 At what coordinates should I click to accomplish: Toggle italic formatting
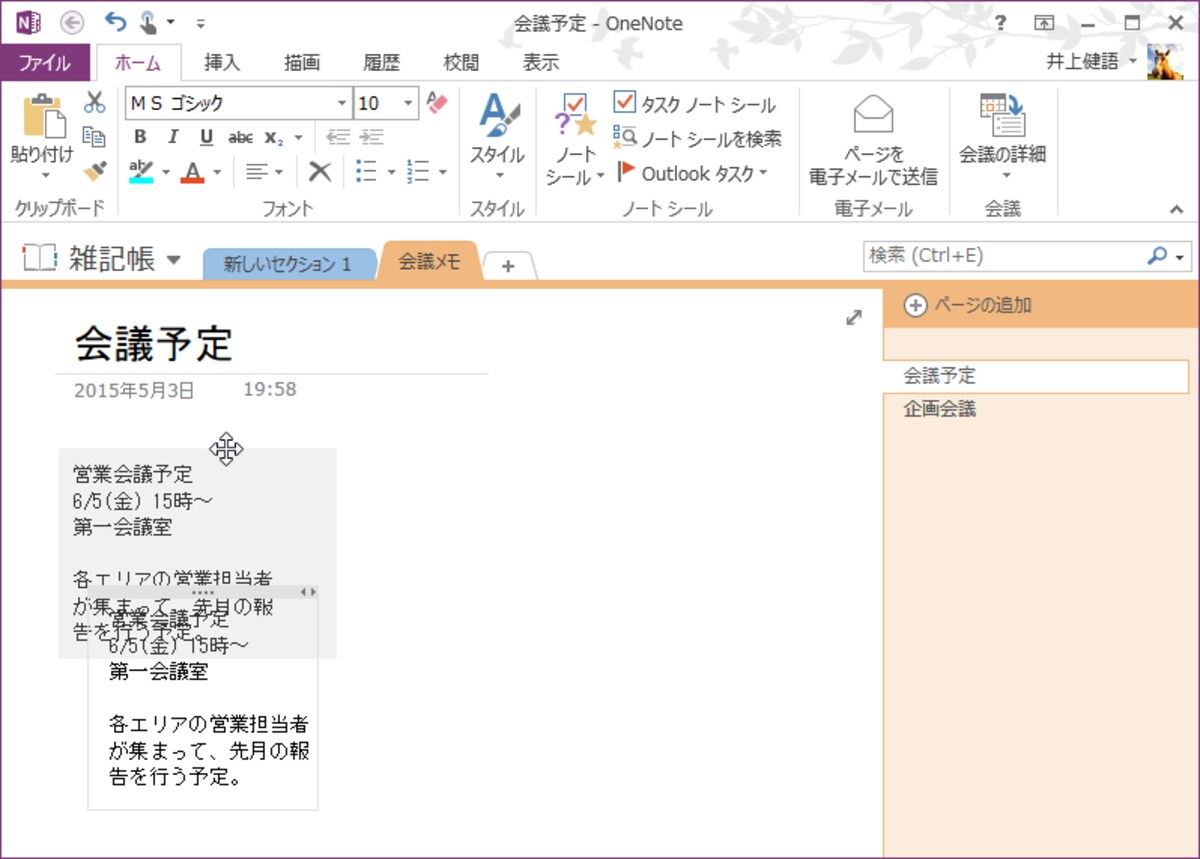(x=173, y=137)
